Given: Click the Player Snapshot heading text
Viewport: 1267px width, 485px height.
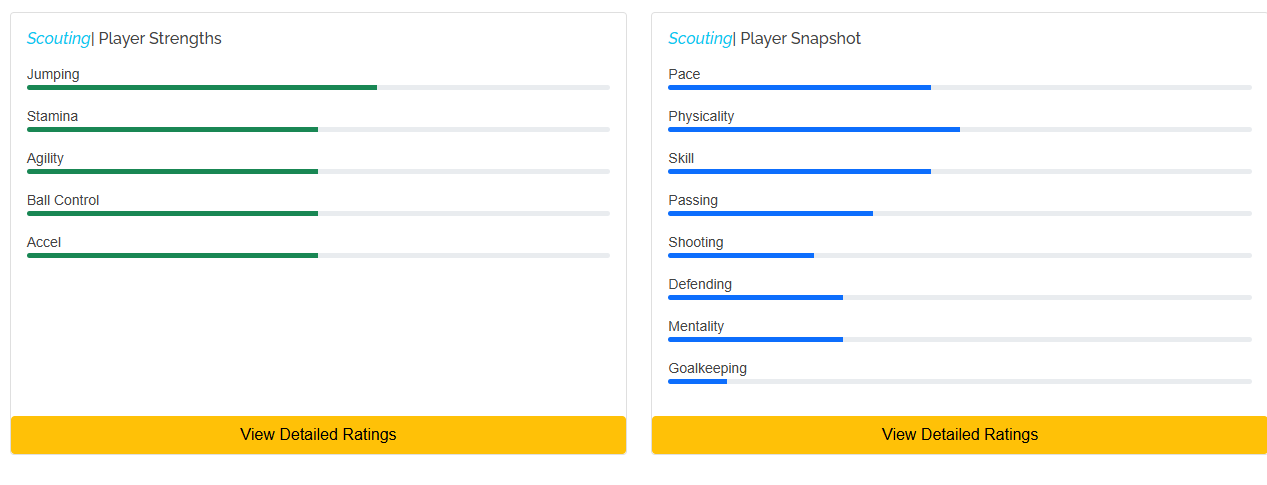Looking at the screenshot, I should 800,39.
